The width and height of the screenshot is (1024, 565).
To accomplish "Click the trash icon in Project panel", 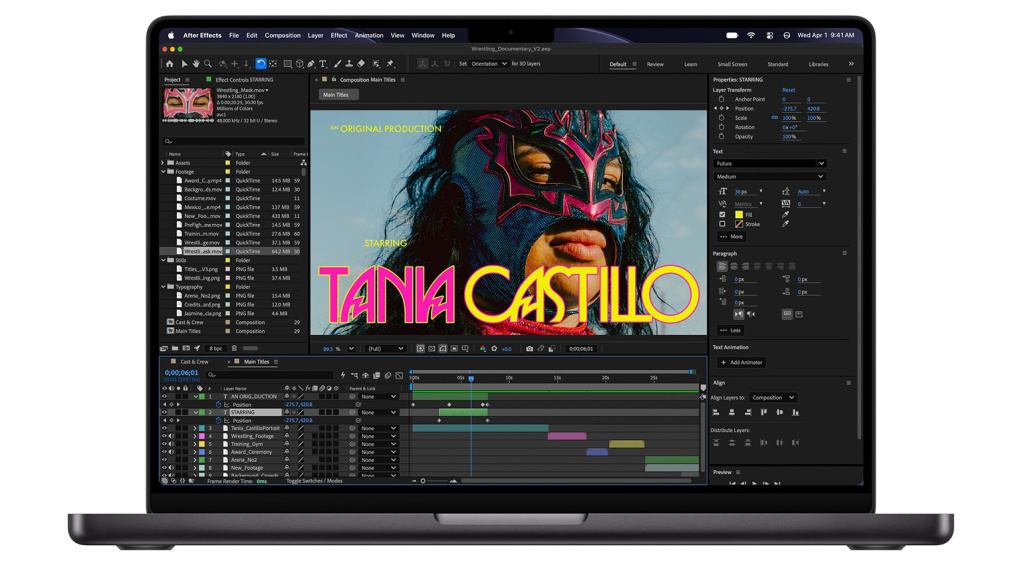I will click(x=234, y=348).
